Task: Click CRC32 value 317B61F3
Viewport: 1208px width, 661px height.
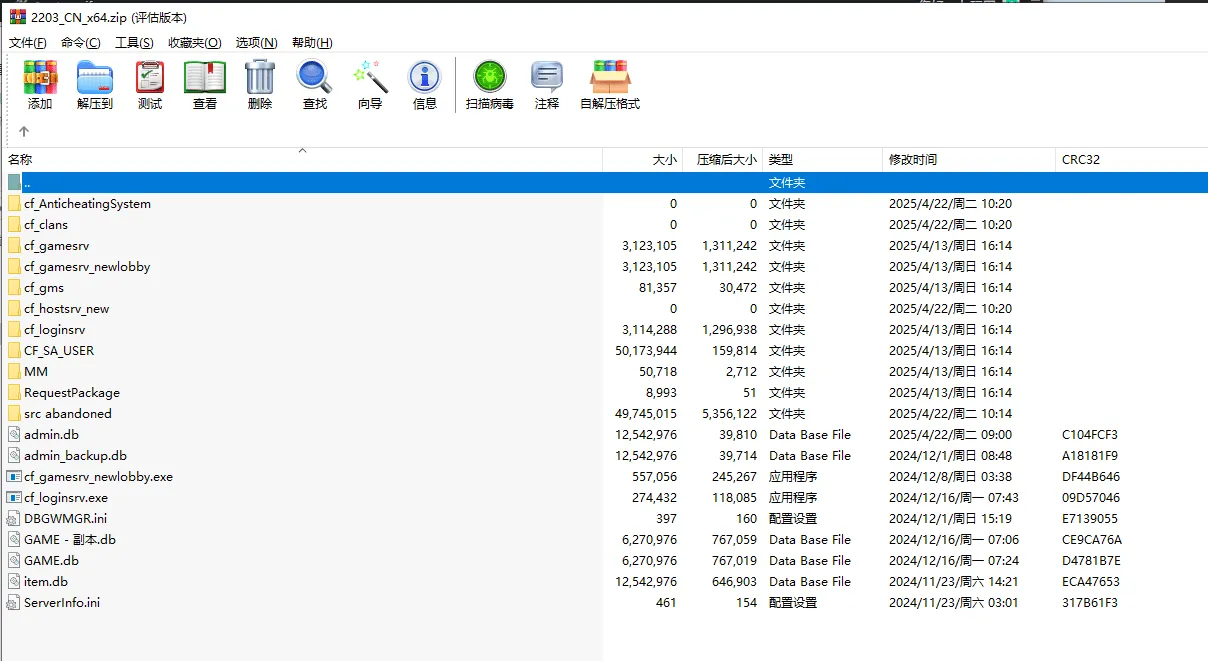Action: [1090, 602]
